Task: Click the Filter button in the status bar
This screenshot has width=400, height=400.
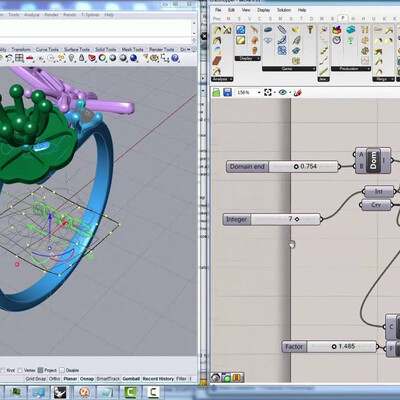Action: tap(181, 379)
